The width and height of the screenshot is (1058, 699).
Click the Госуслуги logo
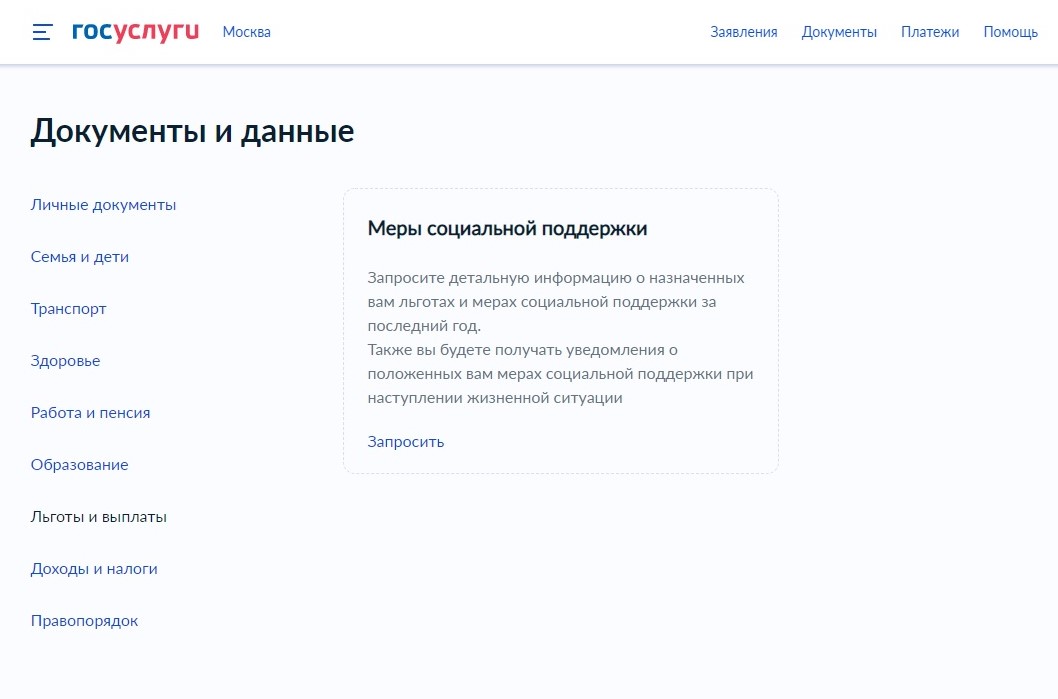(x=135, y=32)
